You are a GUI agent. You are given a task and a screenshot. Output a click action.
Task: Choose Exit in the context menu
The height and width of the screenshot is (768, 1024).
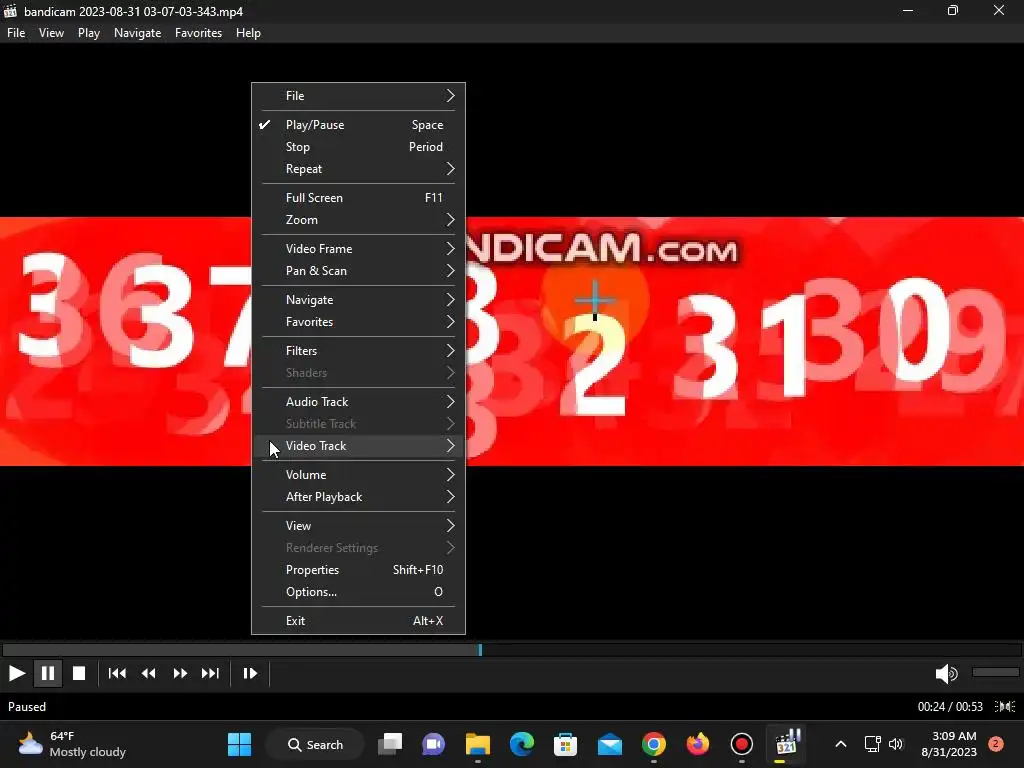[x=359, y=621]
